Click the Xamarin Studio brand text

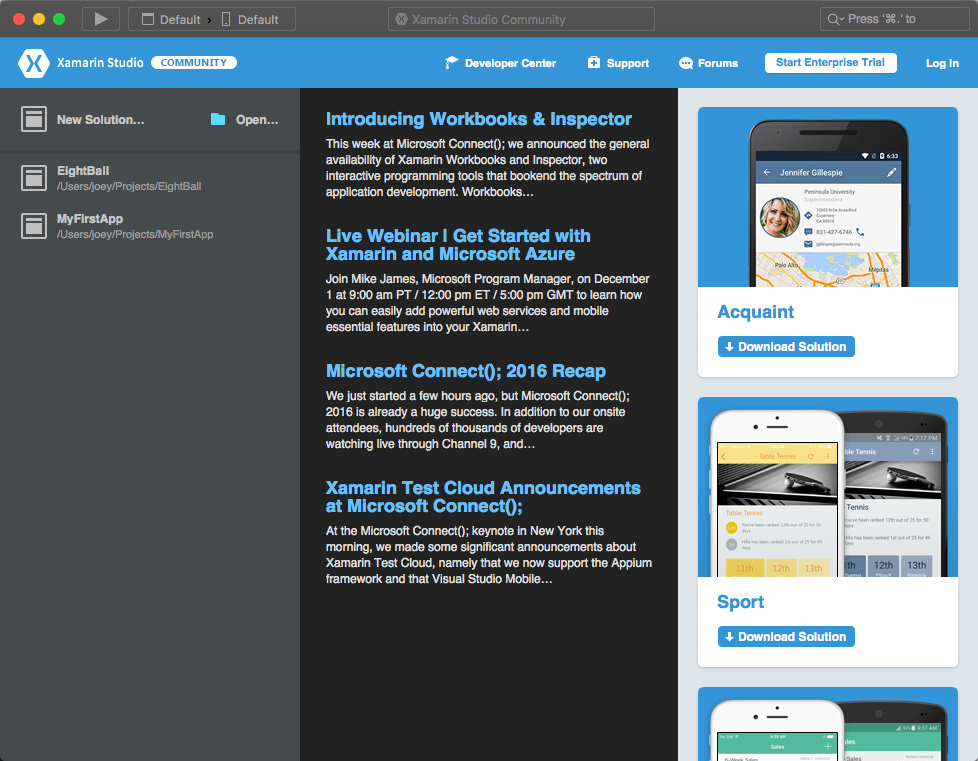click(100, 62)
